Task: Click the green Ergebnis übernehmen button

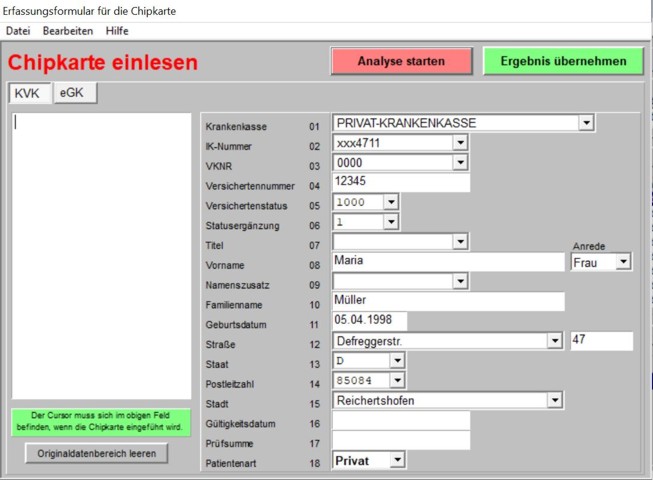Action: (x=563, y=61)
